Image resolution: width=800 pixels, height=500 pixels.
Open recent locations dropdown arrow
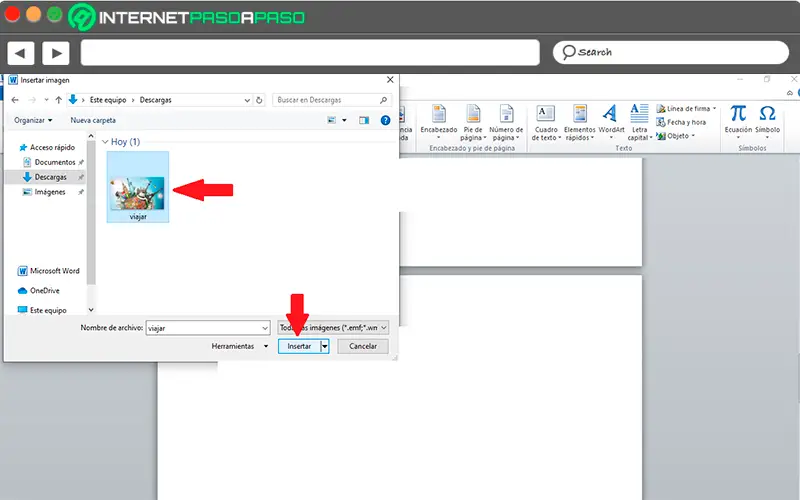(x=46, y=100)
